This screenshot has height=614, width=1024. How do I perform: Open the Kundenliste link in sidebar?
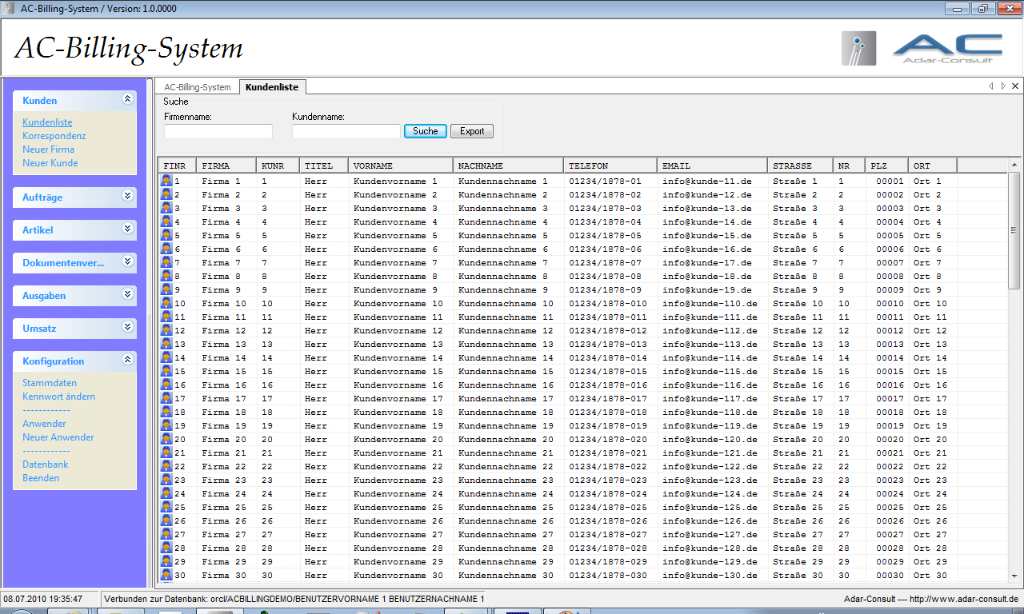[x=47, y=122]
